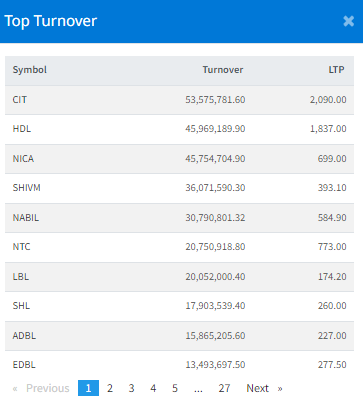Select the CIT symbol row
The width and height of the screenshot is (363, 410).
coord(179,100)
